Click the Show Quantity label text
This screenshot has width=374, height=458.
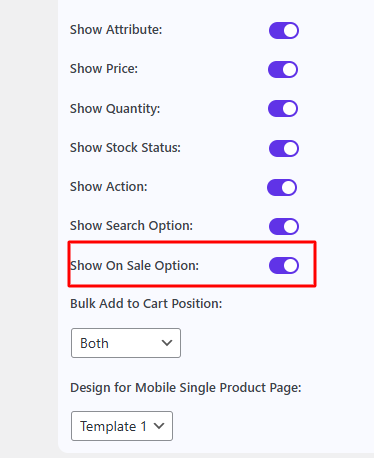[115, 109]
